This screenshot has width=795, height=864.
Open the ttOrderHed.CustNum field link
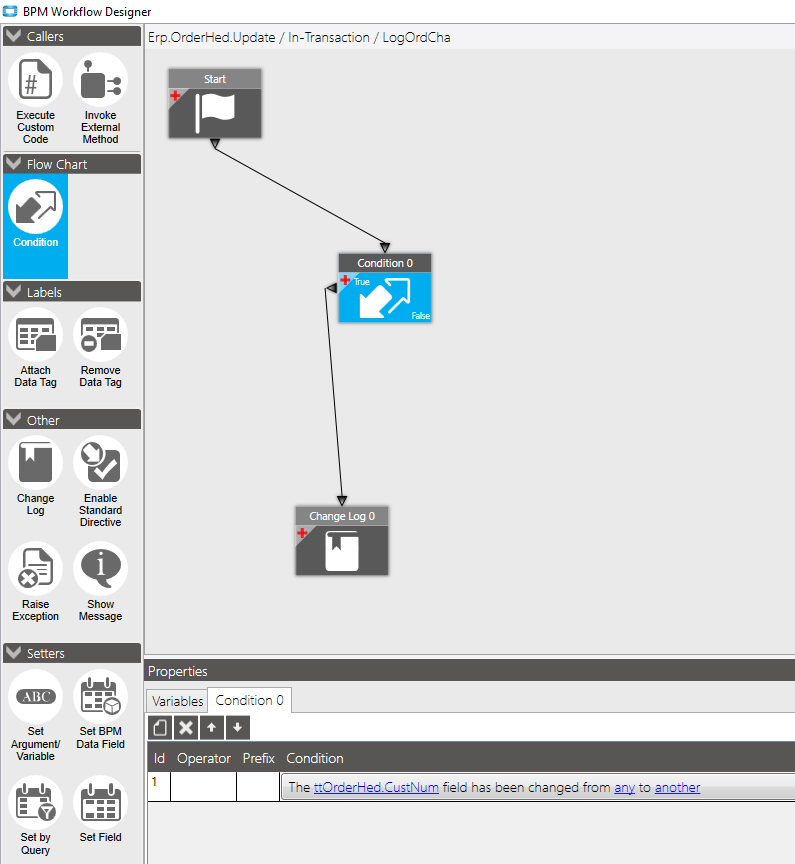click(376, 787)
